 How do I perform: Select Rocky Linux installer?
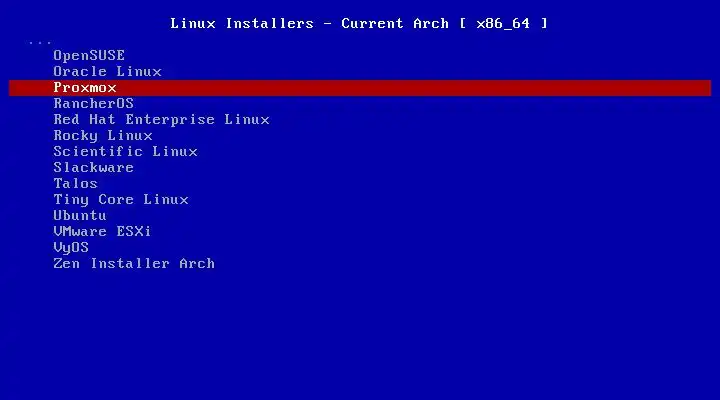(103, 136)
